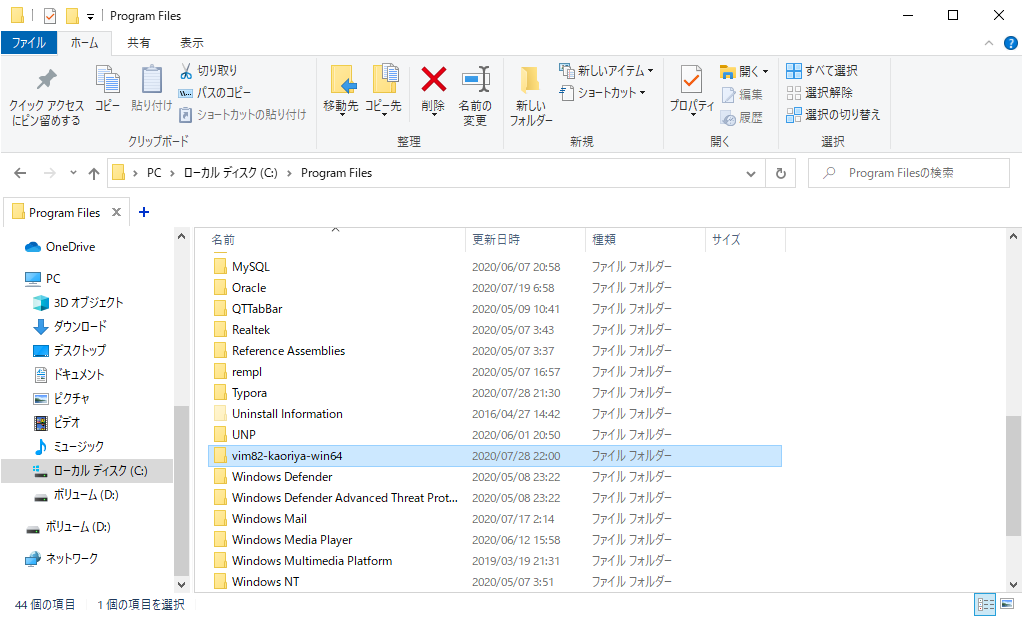The width and height of the screenshot is (1023, 617).
Task: Click the red Delete (削除) icon
Action: [433, 80]
